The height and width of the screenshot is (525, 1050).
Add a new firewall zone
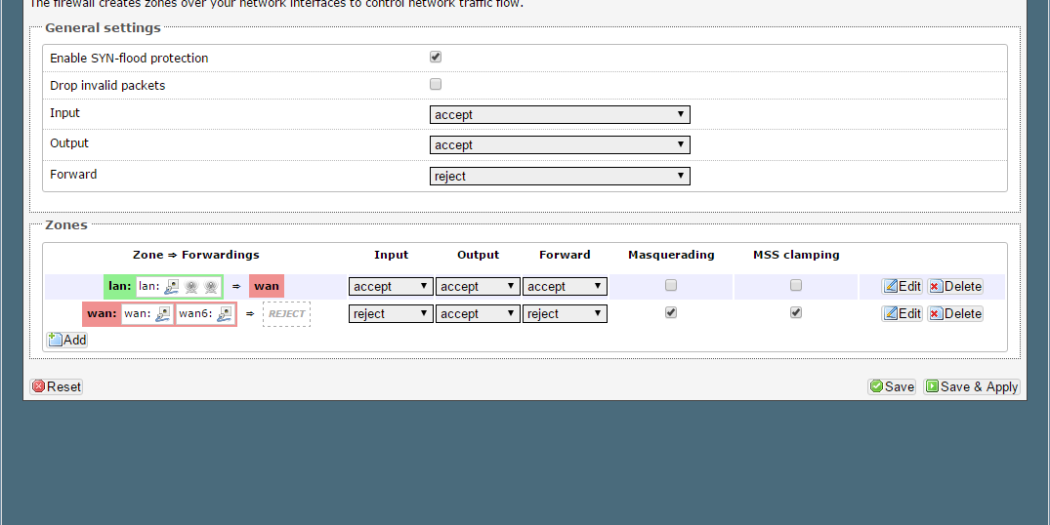pos(67,340)
